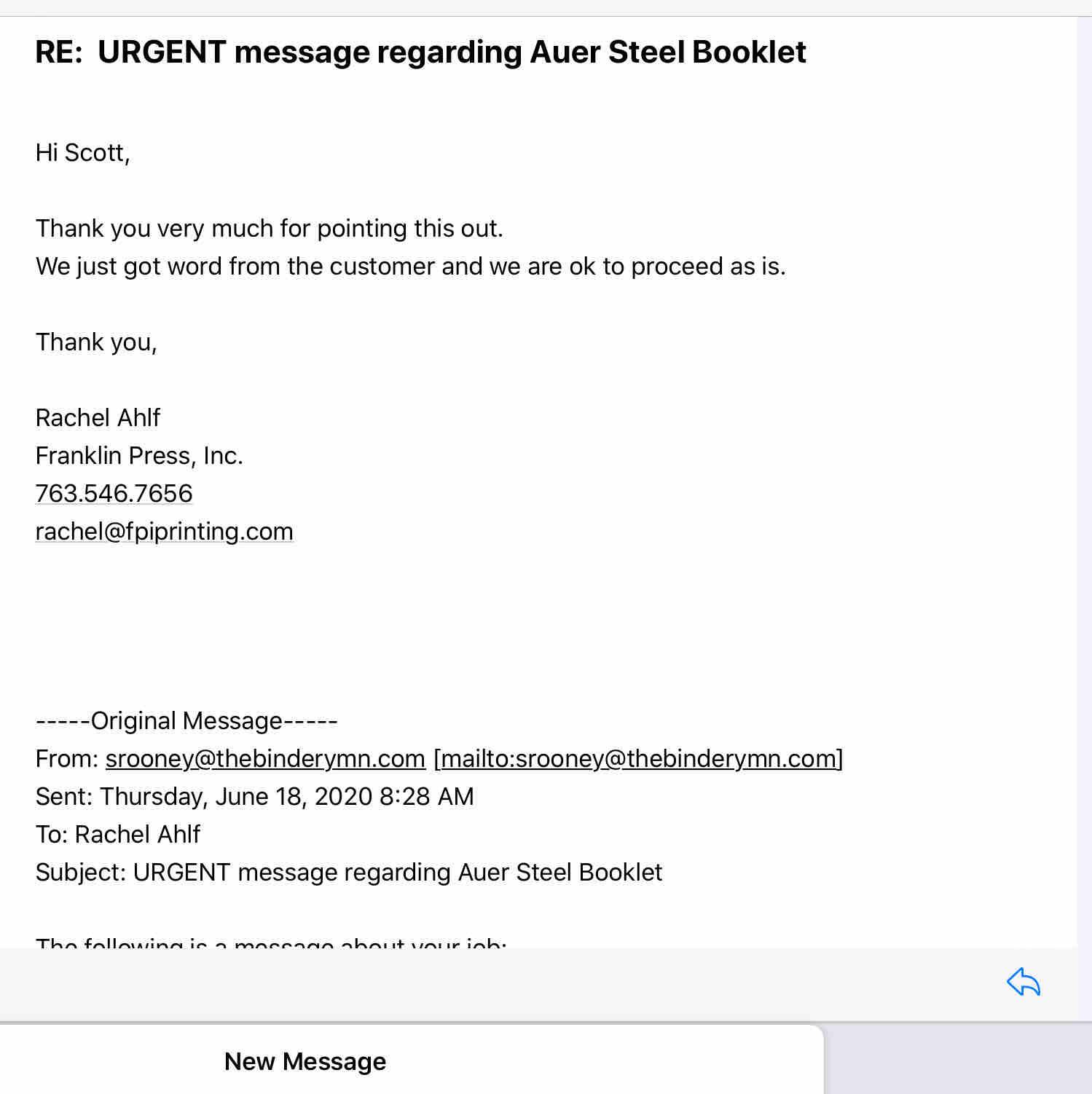Click the cut-off 'The following is a message' line

coord(271,941)
